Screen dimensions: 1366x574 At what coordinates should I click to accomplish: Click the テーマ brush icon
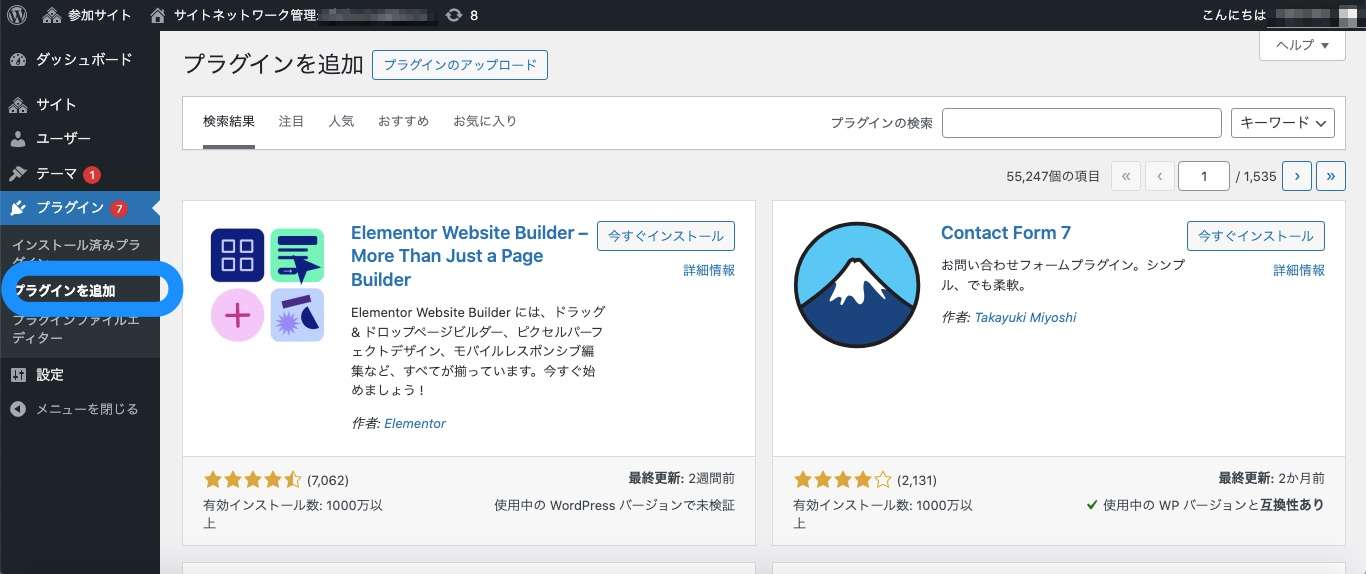click(x=18, y=174)
